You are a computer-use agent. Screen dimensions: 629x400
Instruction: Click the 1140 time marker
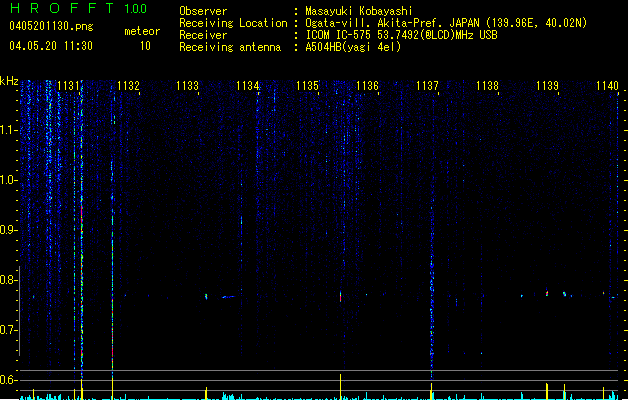(x=607, y=86)
